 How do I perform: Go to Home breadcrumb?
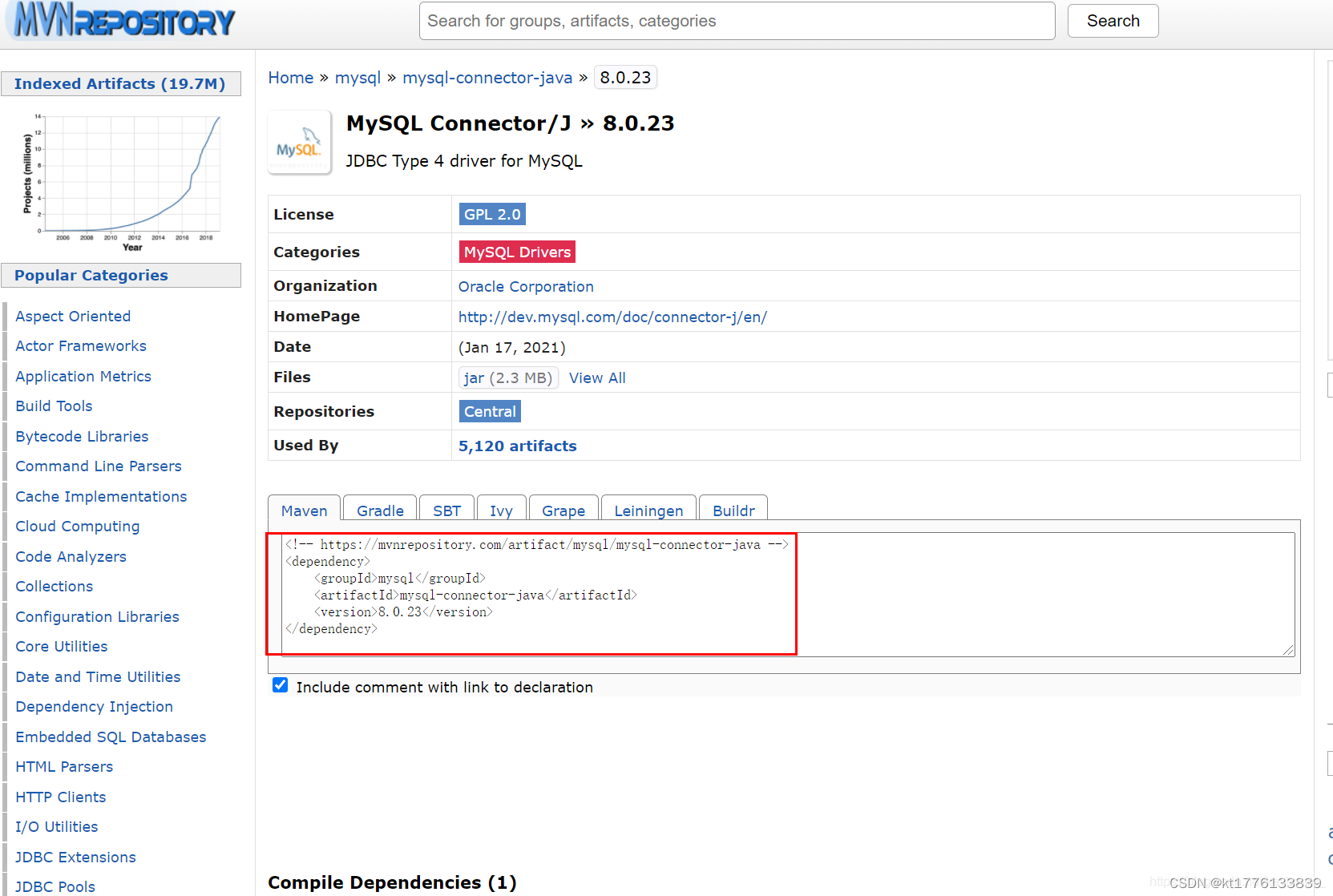pos(290,78)
